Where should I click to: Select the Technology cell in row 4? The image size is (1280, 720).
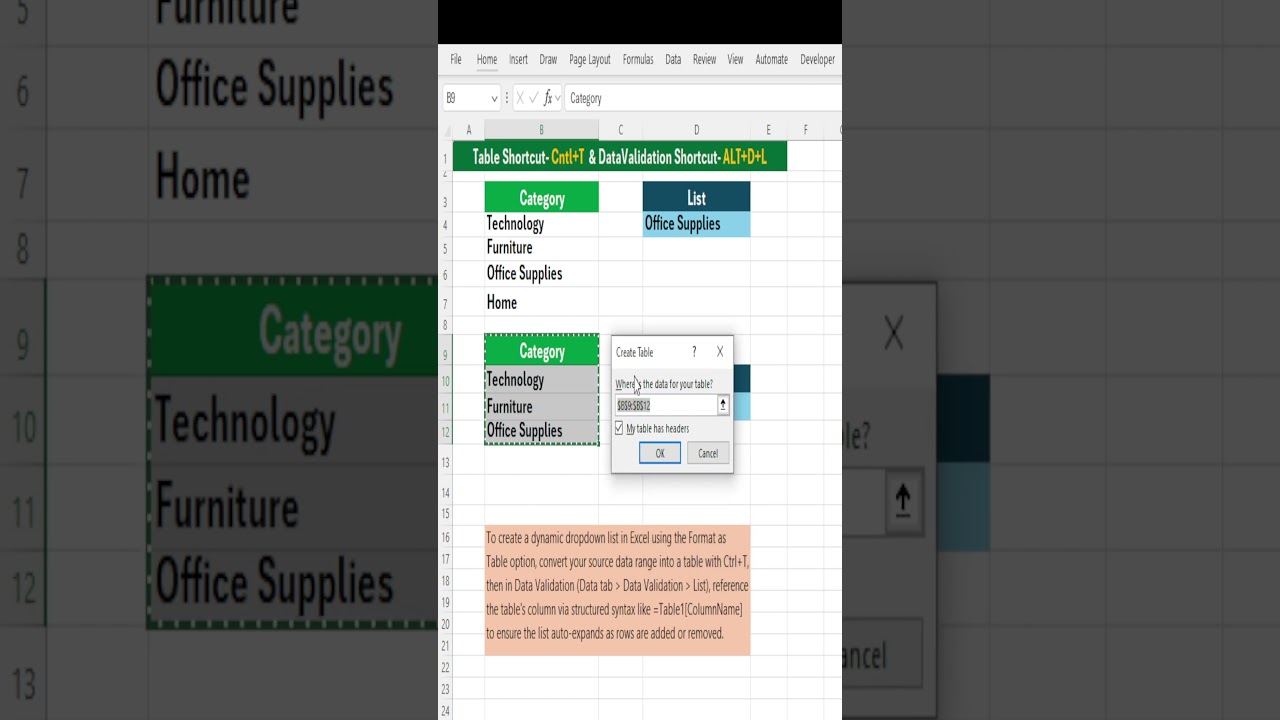click(x=541, y=224)
